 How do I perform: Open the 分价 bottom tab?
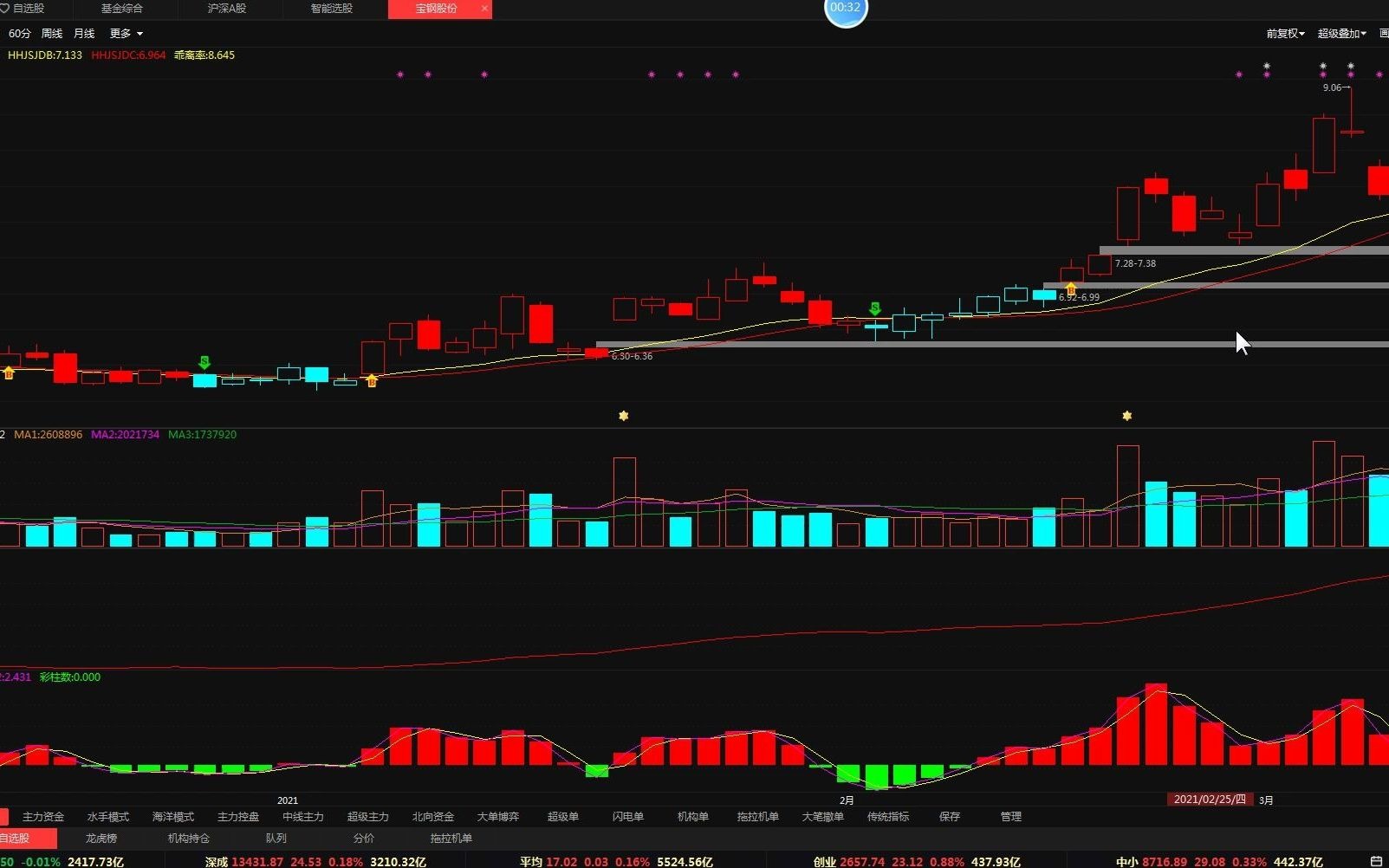[364, 839]
